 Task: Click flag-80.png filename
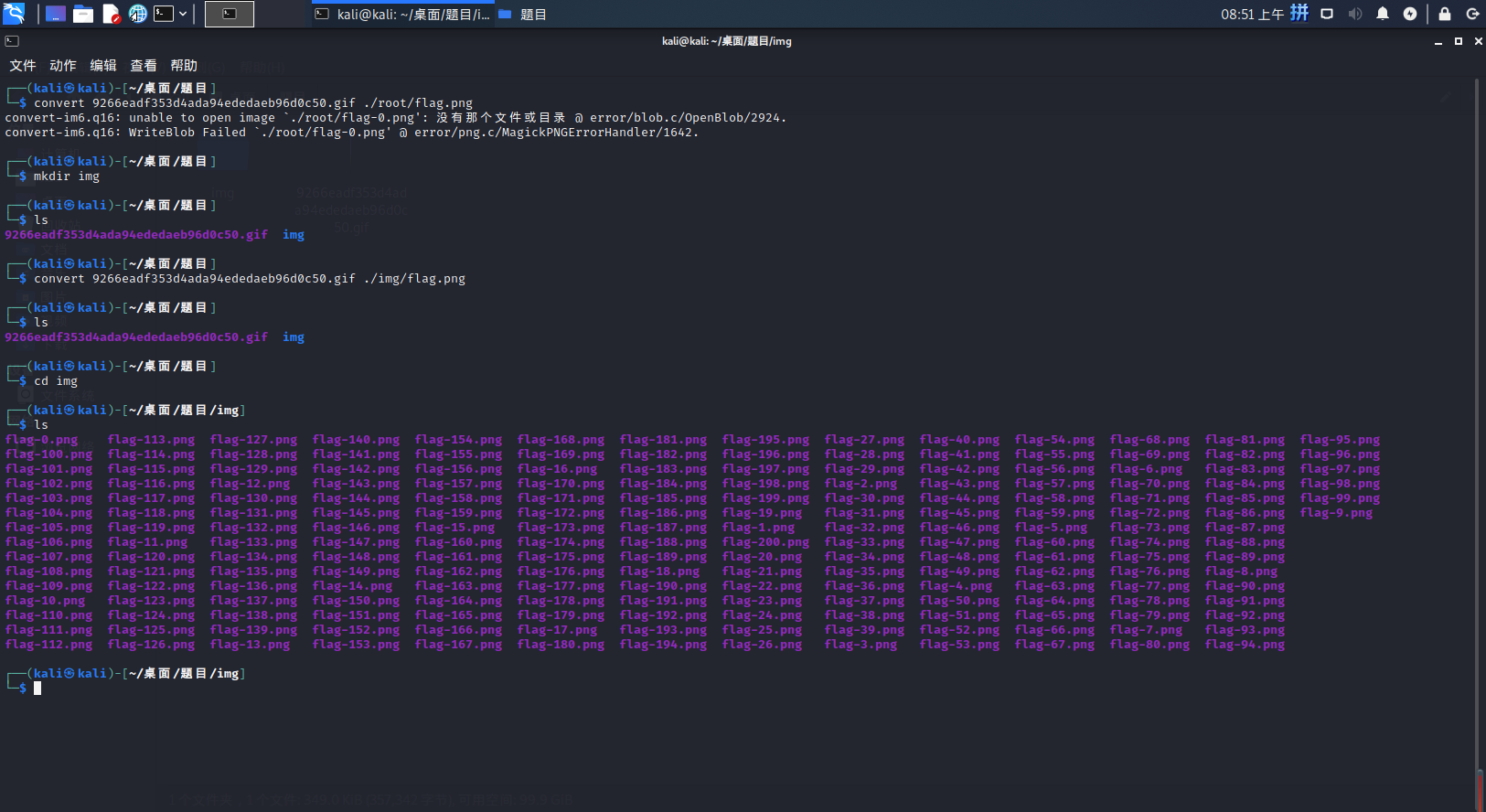1149,645
